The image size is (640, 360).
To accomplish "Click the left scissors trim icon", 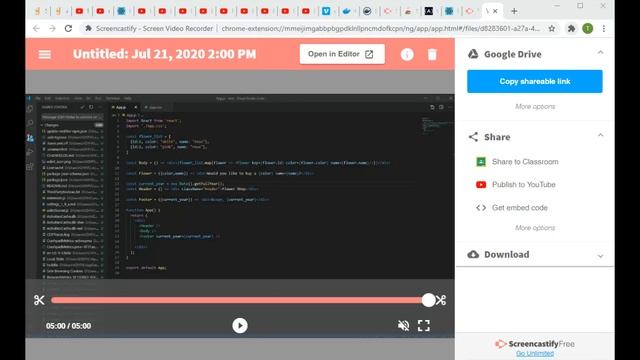I will (x=39, y=300).
